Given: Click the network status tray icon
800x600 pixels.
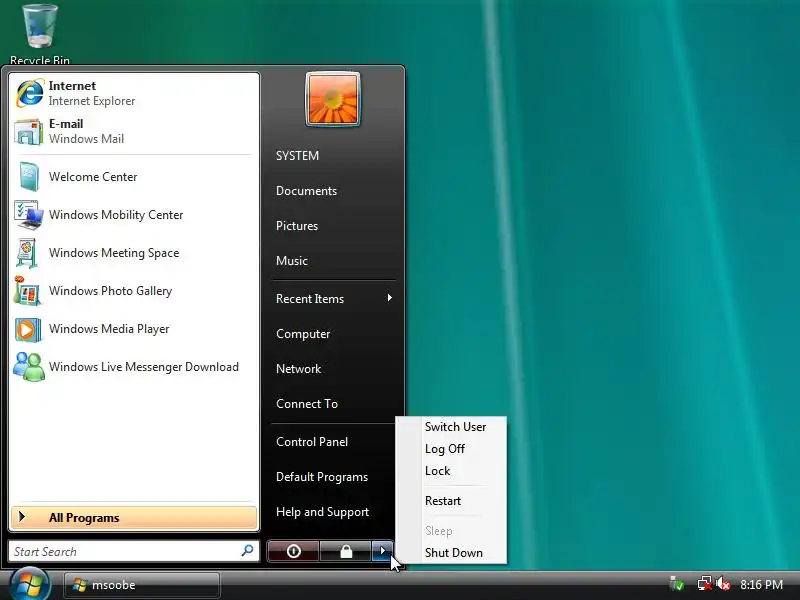Looking at the screenshot, I should (704, 584).
